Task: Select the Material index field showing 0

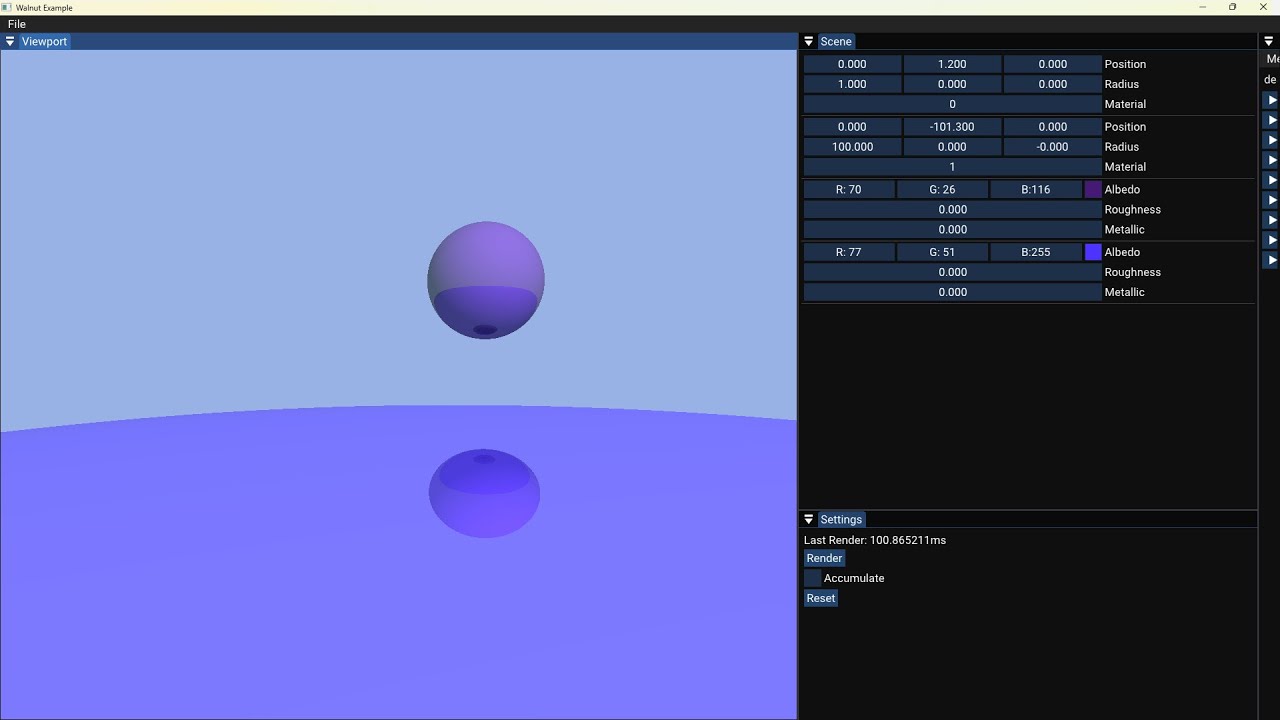Action: pyautogui.click(x=952, y=104)
